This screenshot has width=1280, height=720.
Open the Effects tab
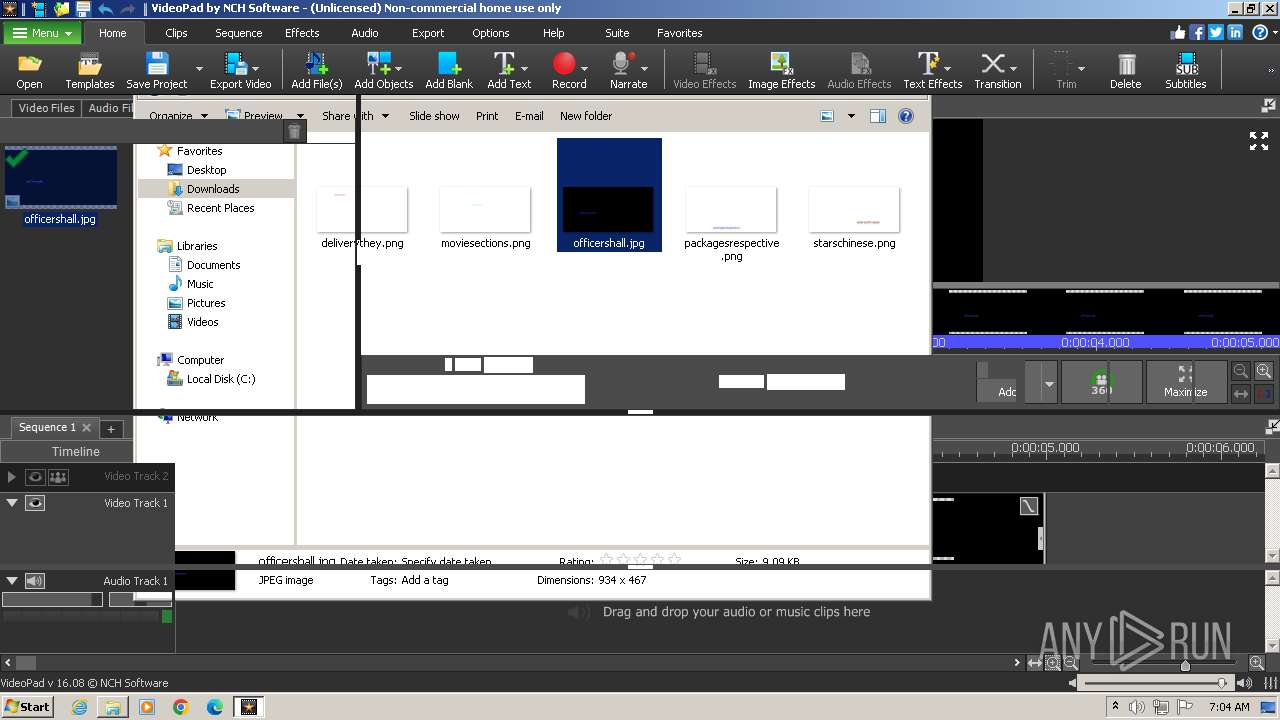point(302,33)
